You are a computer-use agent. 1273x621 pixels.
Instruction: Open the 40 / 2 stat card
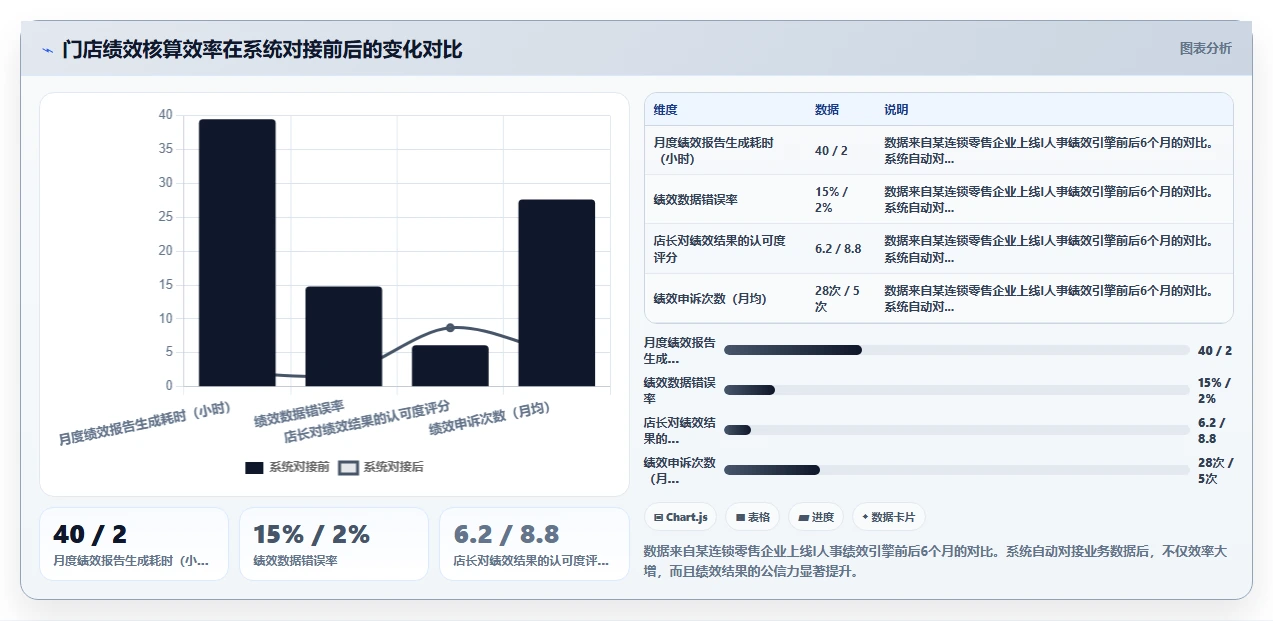click(x=134, y=544)
